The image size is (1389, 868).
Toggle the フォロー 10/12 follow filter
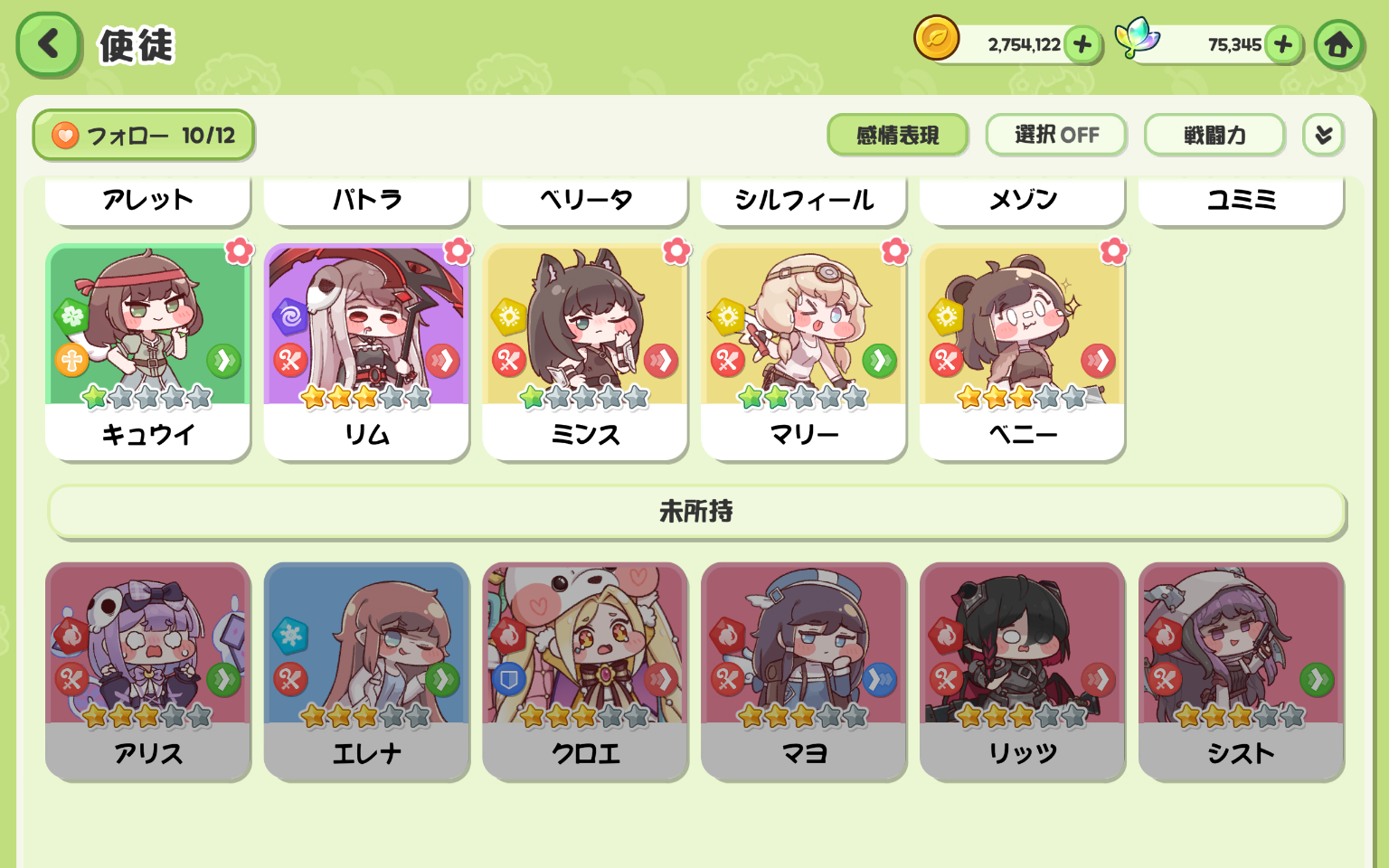[x=144, y=136]
